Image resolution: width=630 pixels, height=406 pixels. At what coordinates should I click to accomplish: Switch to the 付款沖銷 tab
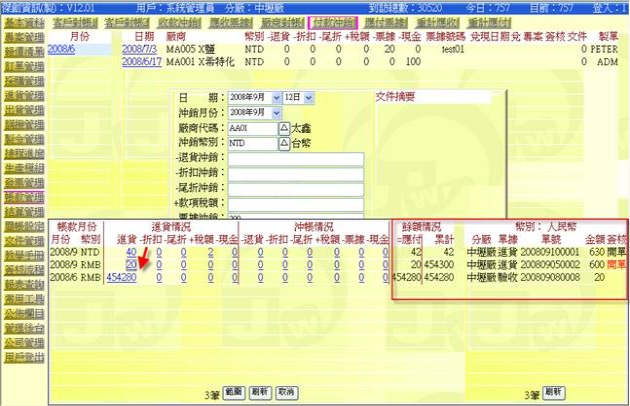point(335,21)
